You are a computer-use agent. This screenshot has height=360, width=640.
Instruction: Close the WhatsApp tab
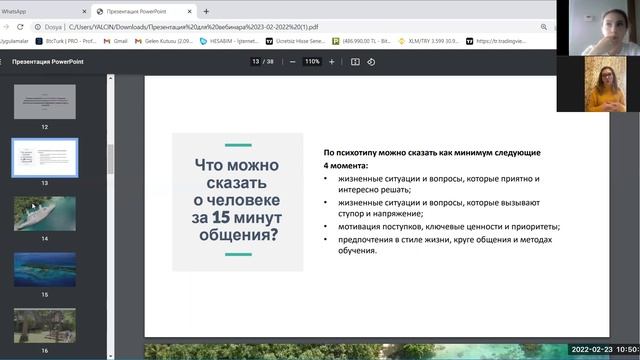click(84, 11)
